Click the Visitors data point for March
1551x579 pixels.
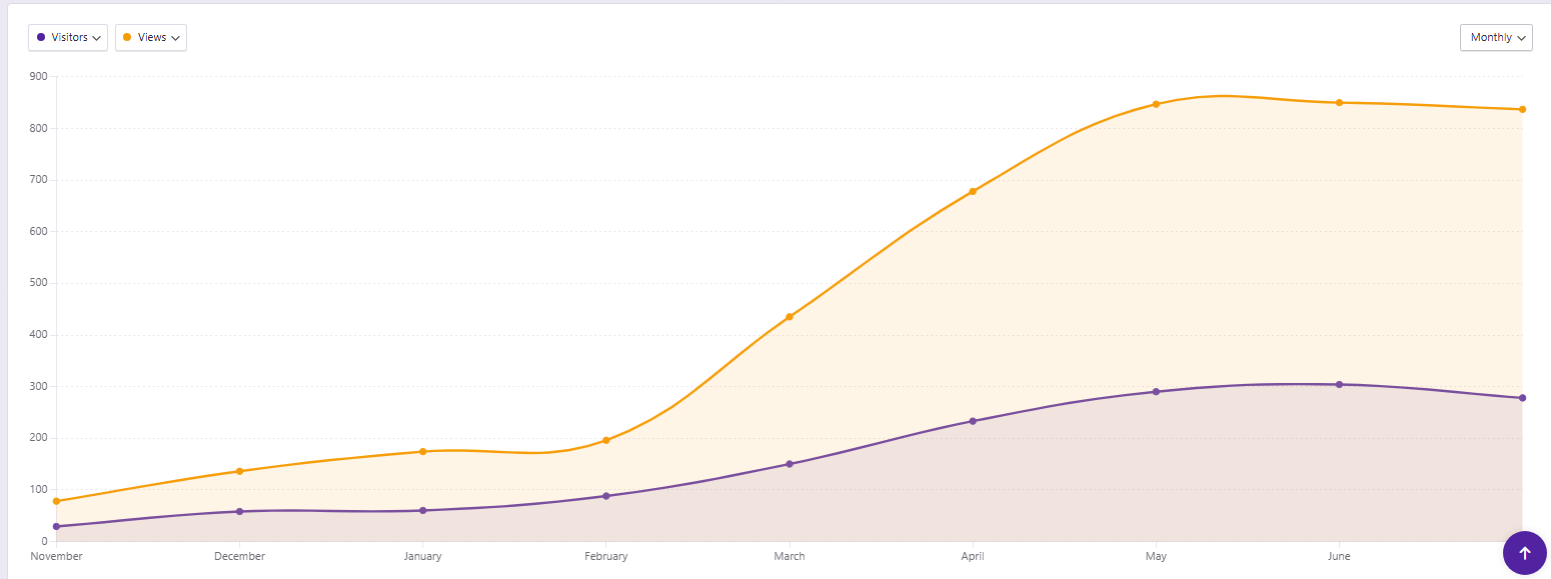[789, 464]
